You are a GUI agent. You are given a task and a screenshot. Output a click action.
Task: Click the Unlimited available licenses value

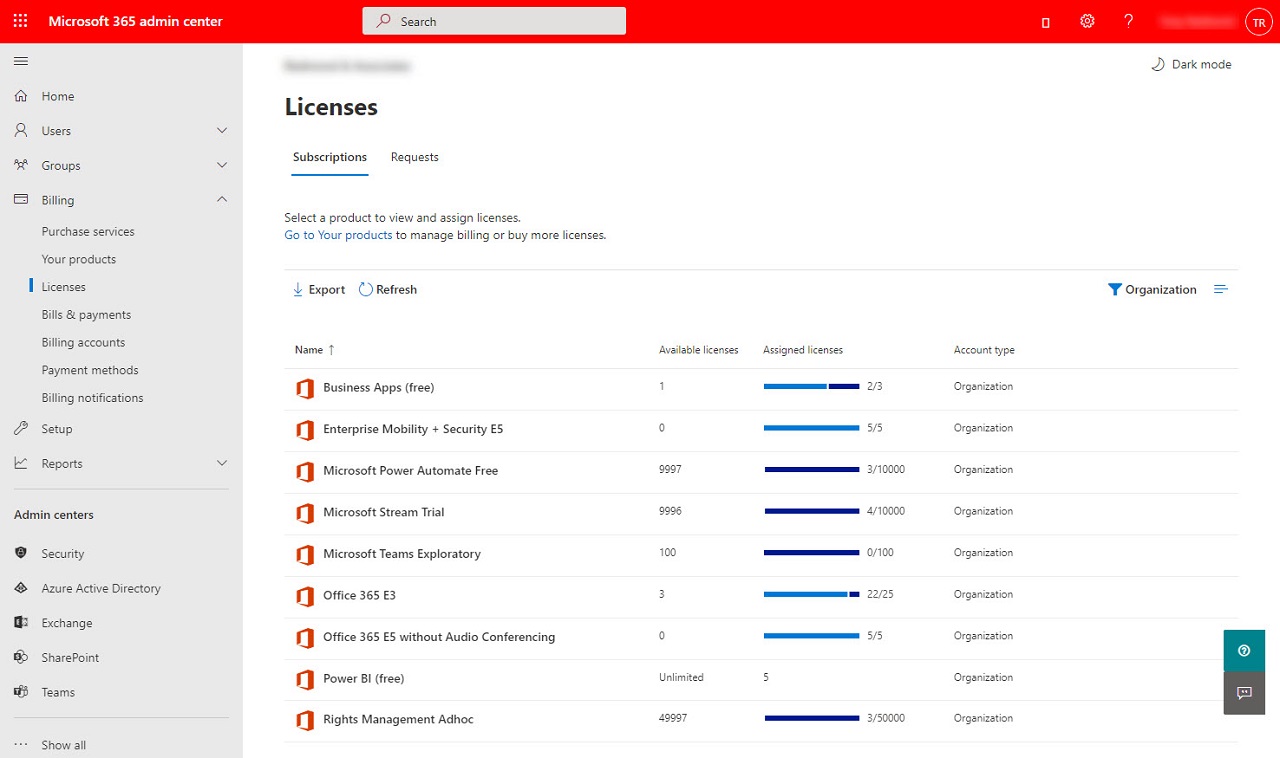pyautogui.click(x=681, y=677)
